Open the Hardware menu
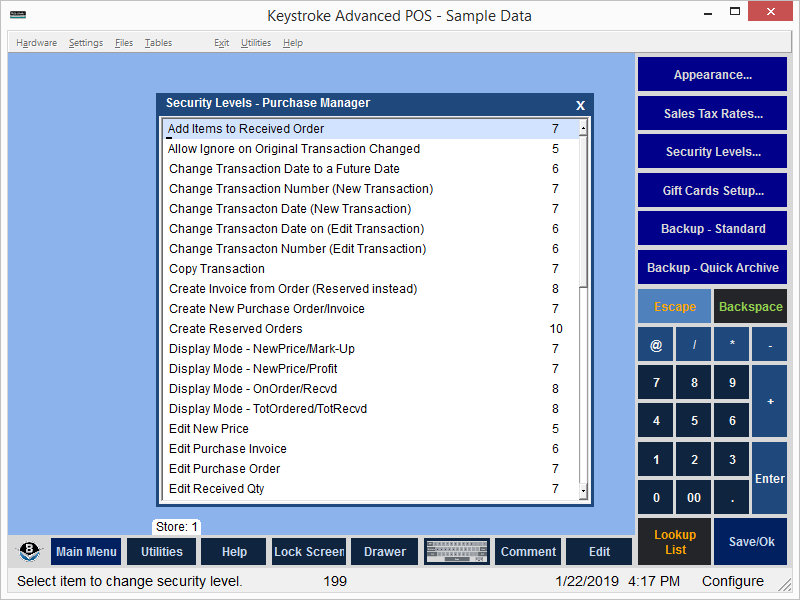The width and height of the screenshot is (800, 600). (36, 43)
